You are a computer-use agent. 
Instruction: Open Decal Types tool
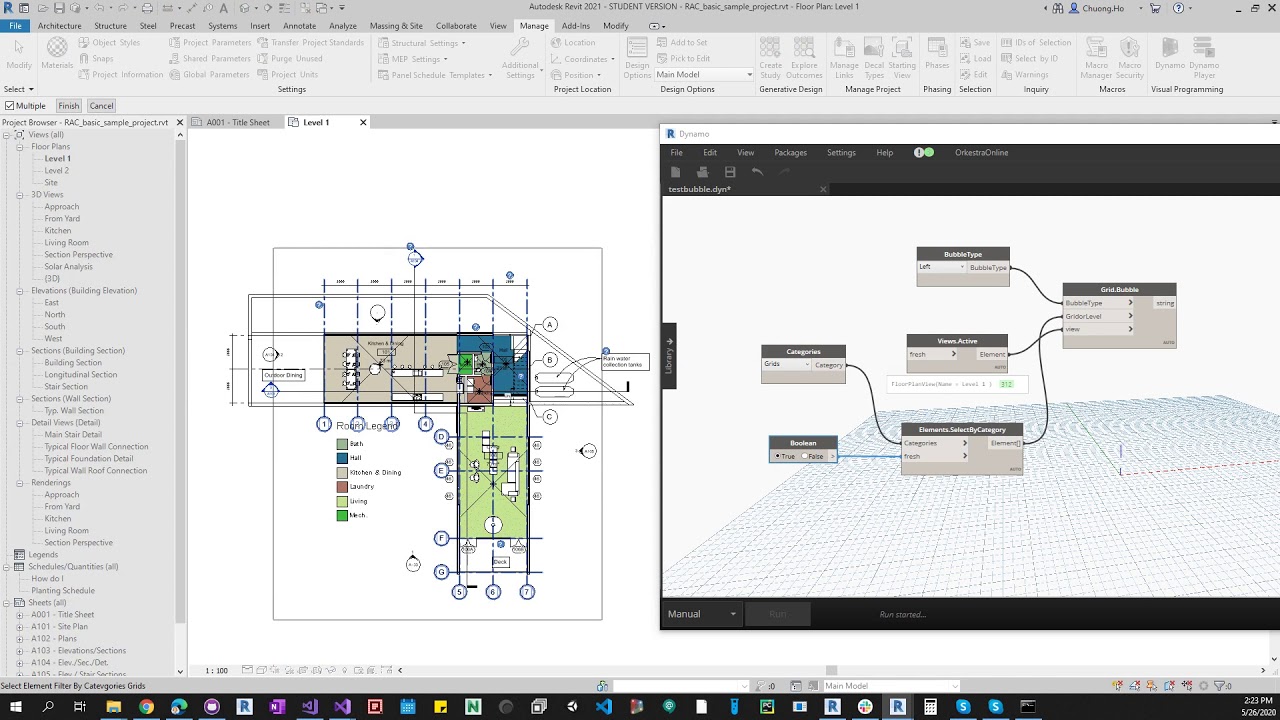click(874, 58)
